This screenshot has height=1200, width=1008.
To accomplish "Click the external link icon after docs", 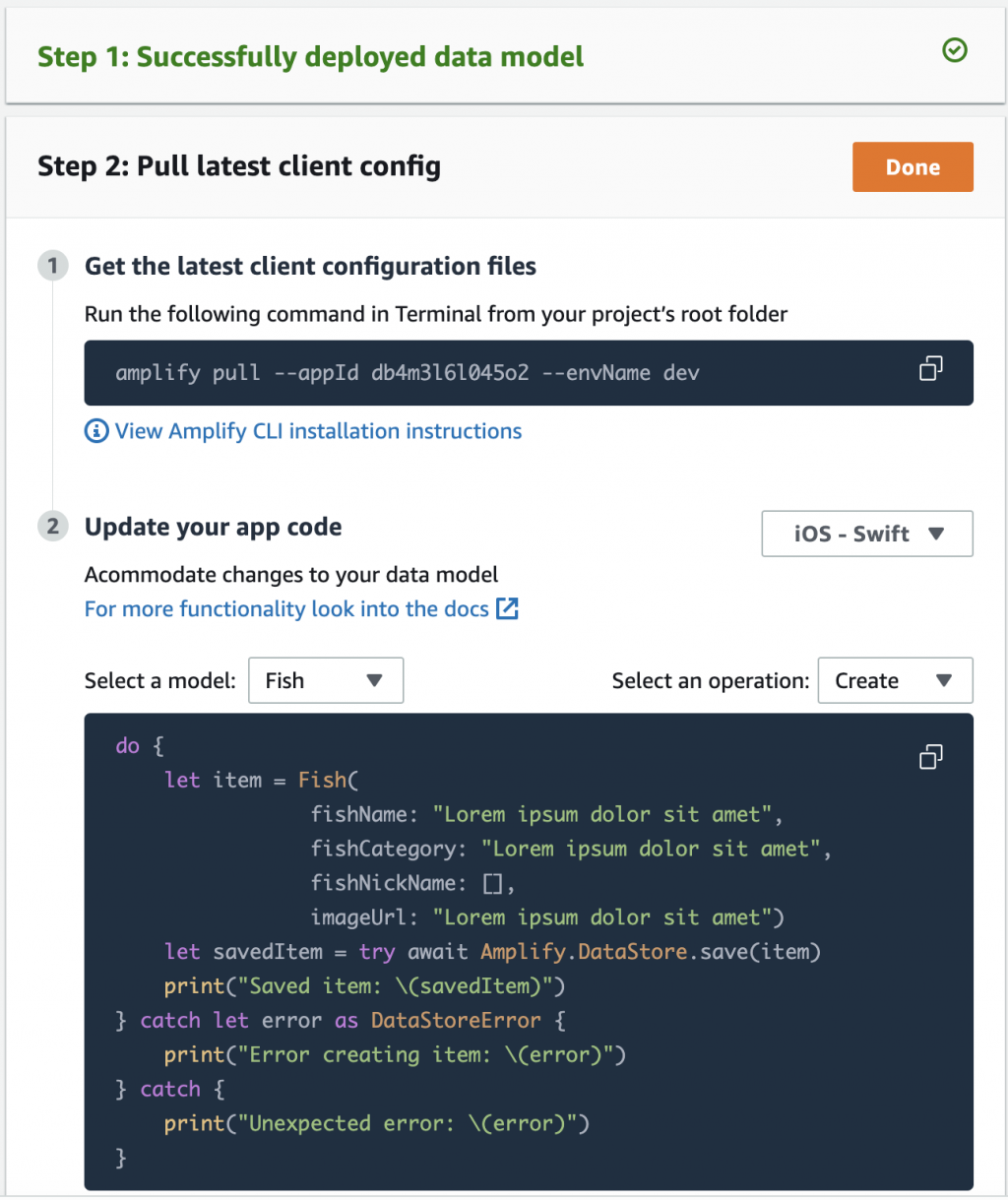I will (x=507, y=608).
